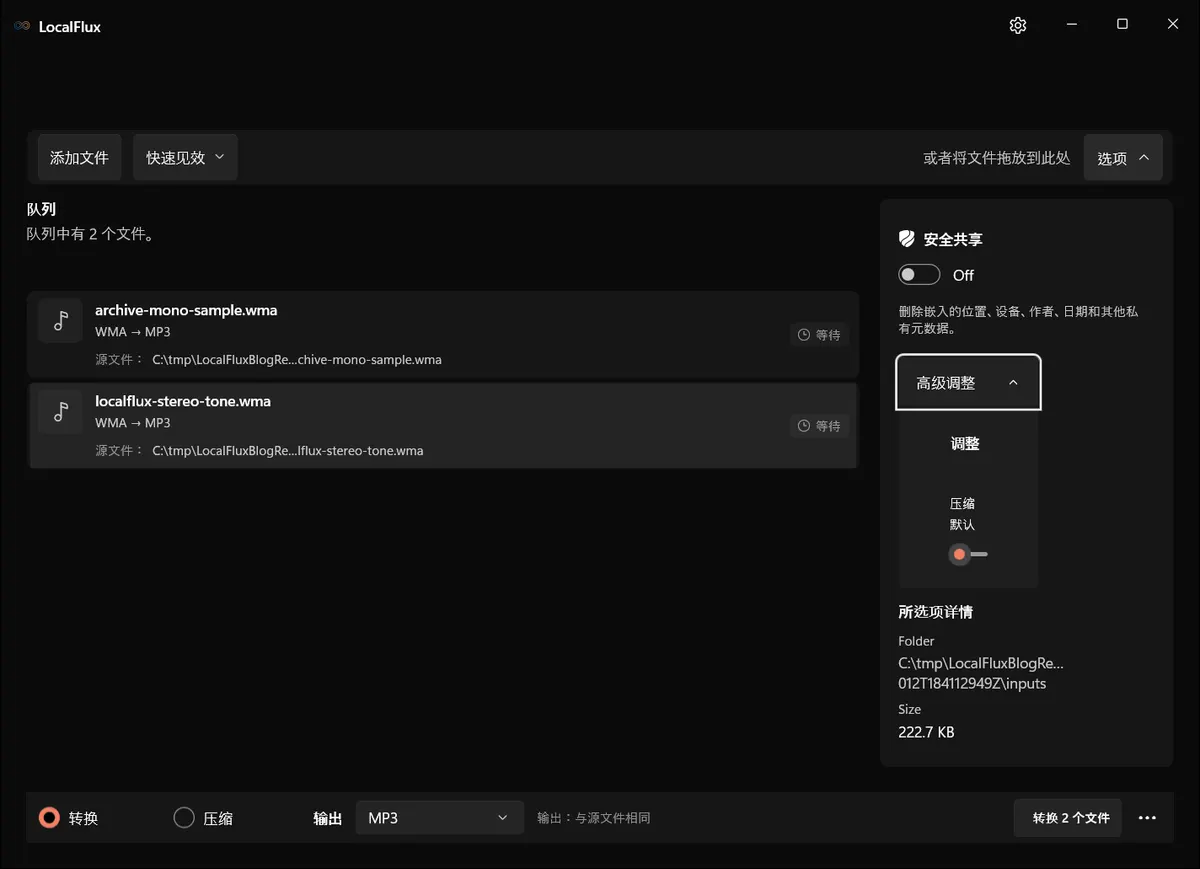Click the text 队列中有 2 个文件。

click(90, 234)
